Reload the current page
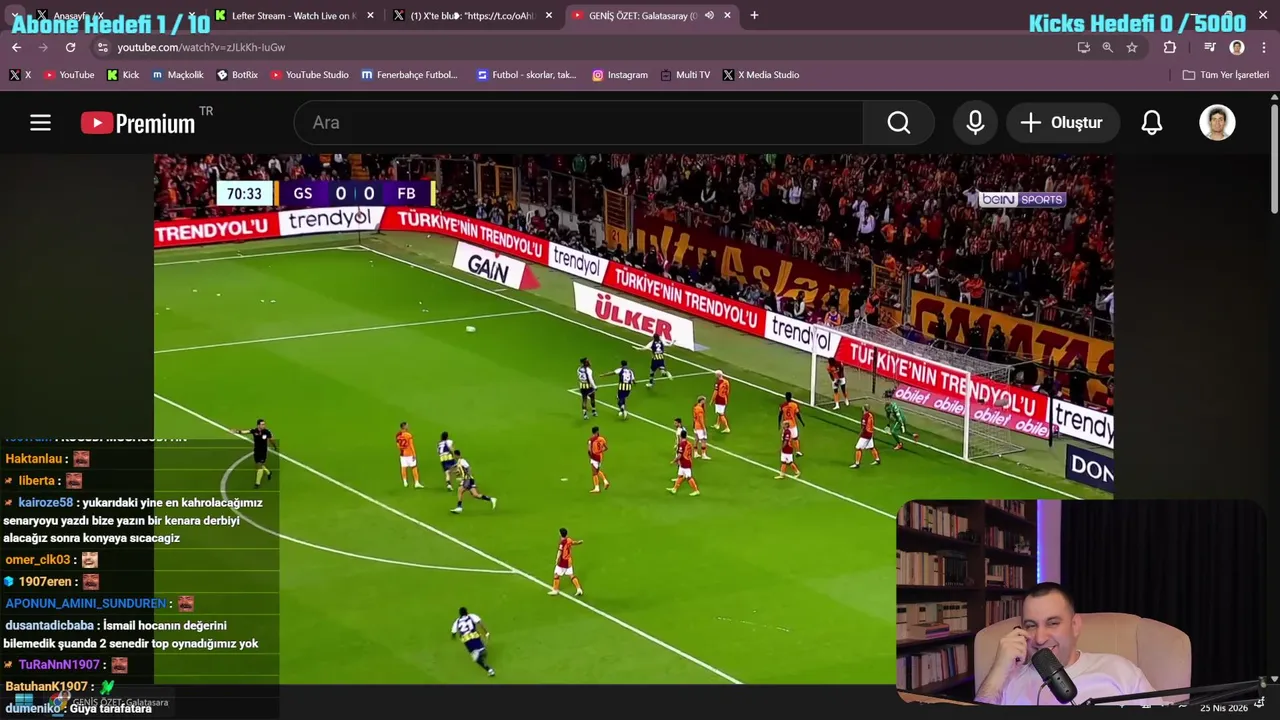This screenshot has height=720, width=1280. point(70,47)
